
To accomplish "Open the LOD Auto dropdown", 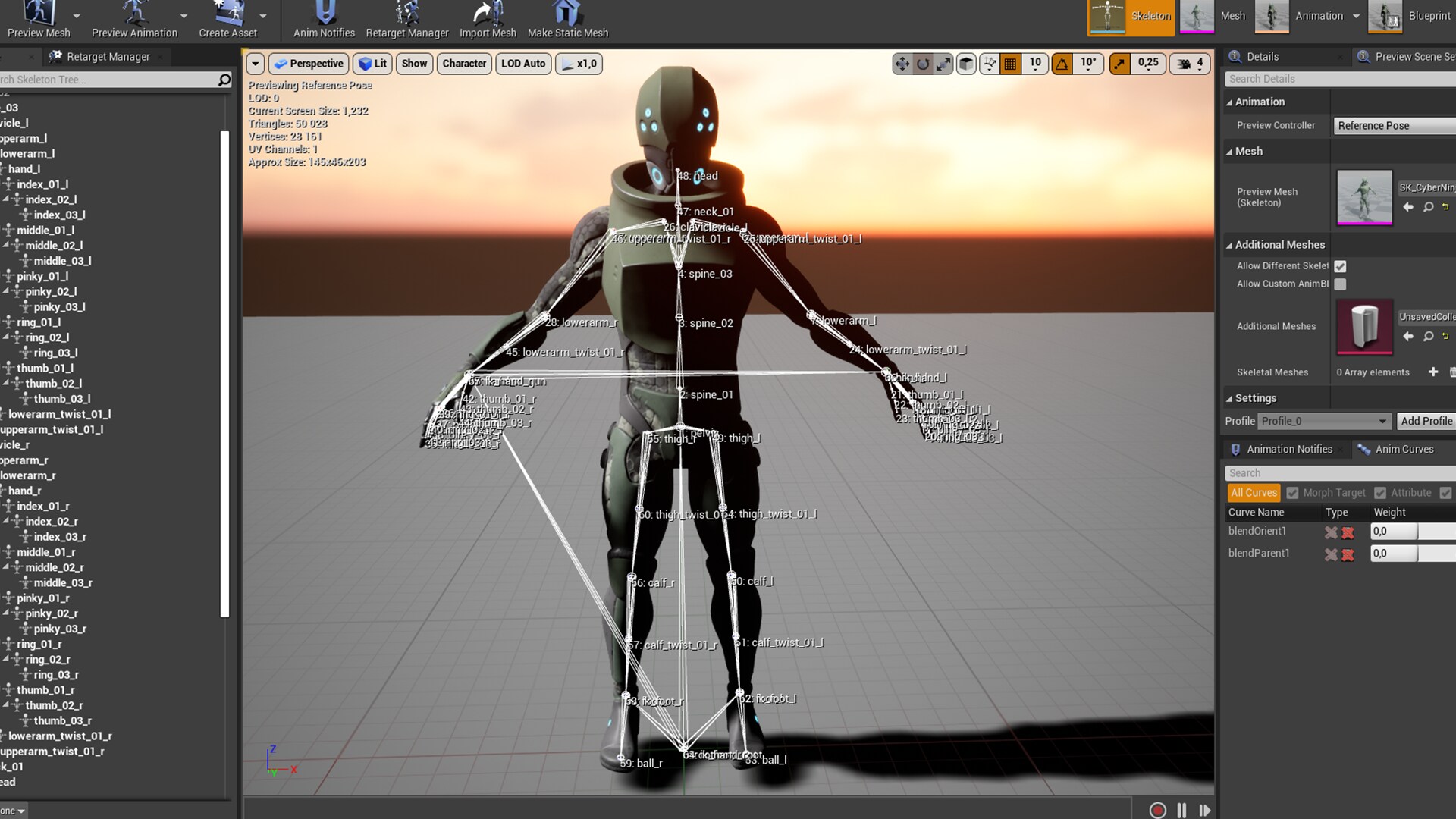I will click(x=522, y=64).
